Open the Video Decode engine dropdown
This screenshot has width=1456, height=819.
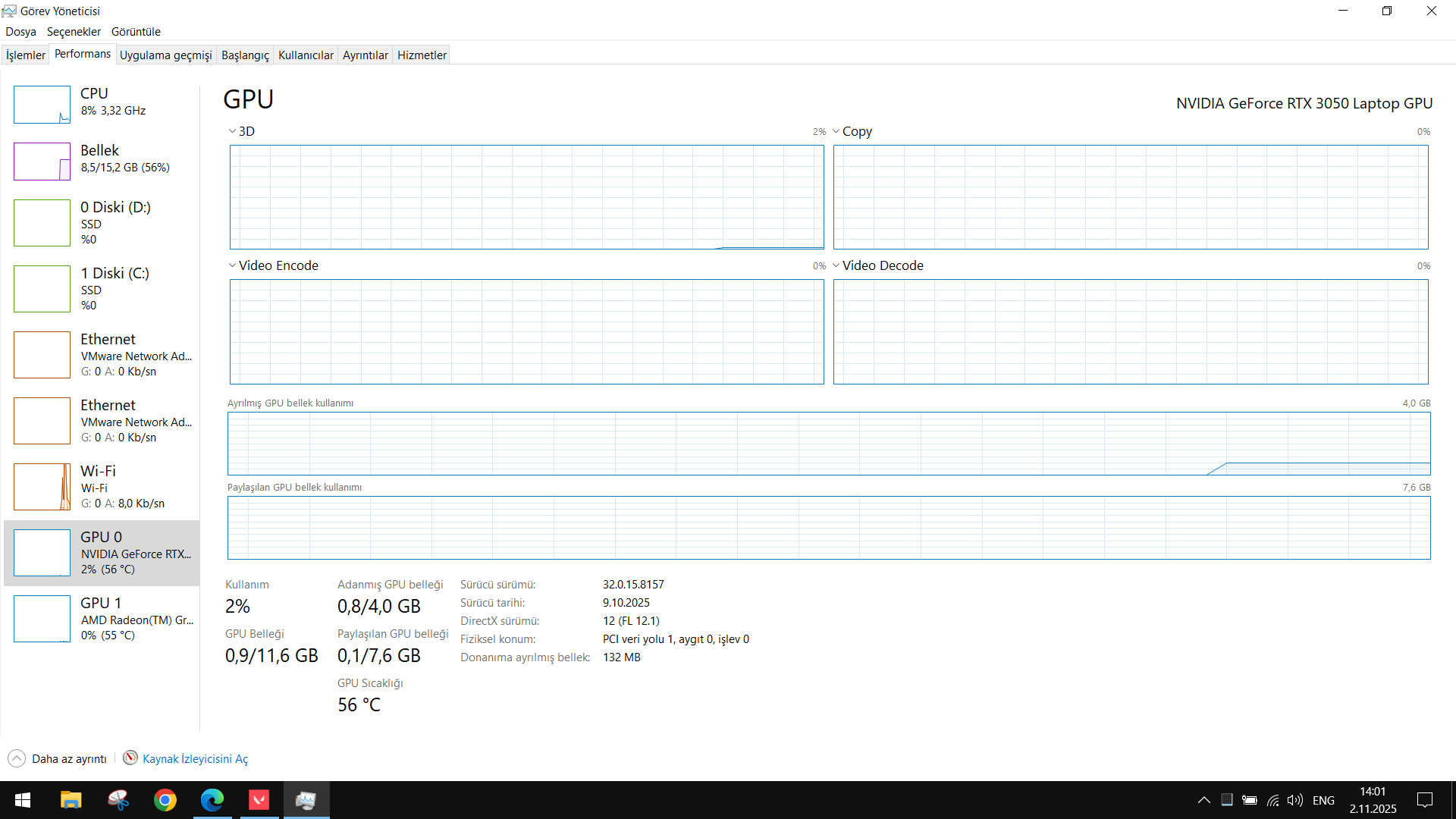click(836, 265)
